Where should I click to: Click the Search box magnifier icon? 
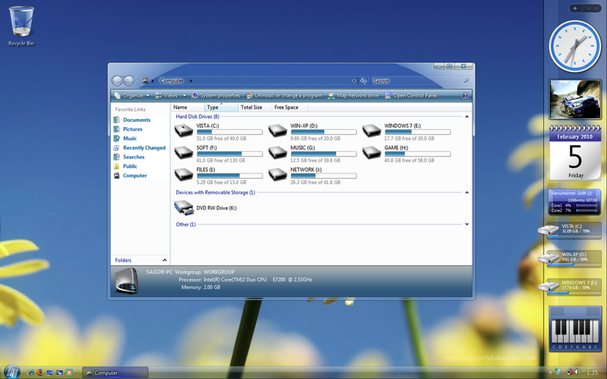466,81
